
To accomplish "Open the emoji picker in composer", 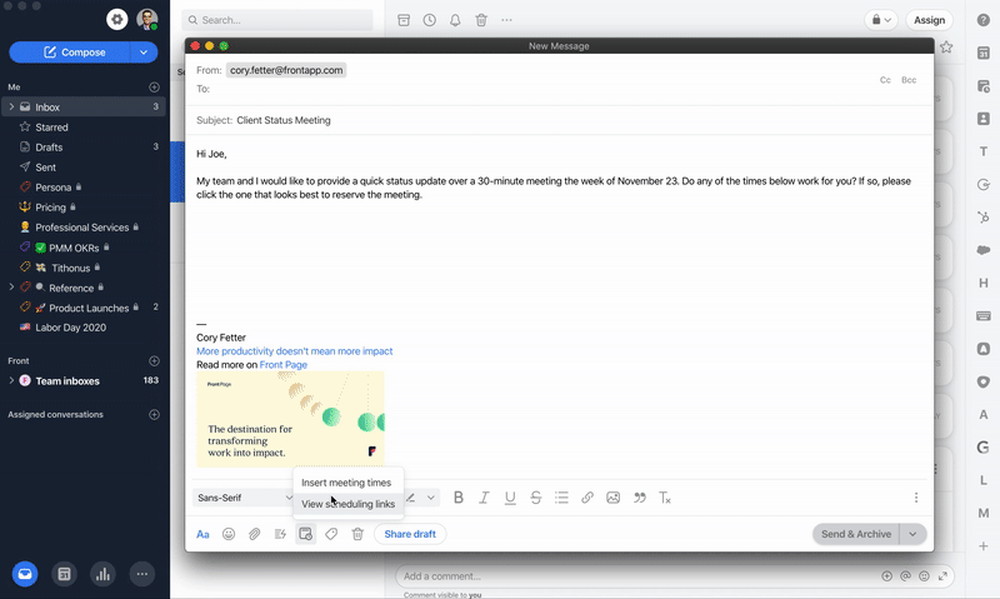I will click(x=229, y=534).
